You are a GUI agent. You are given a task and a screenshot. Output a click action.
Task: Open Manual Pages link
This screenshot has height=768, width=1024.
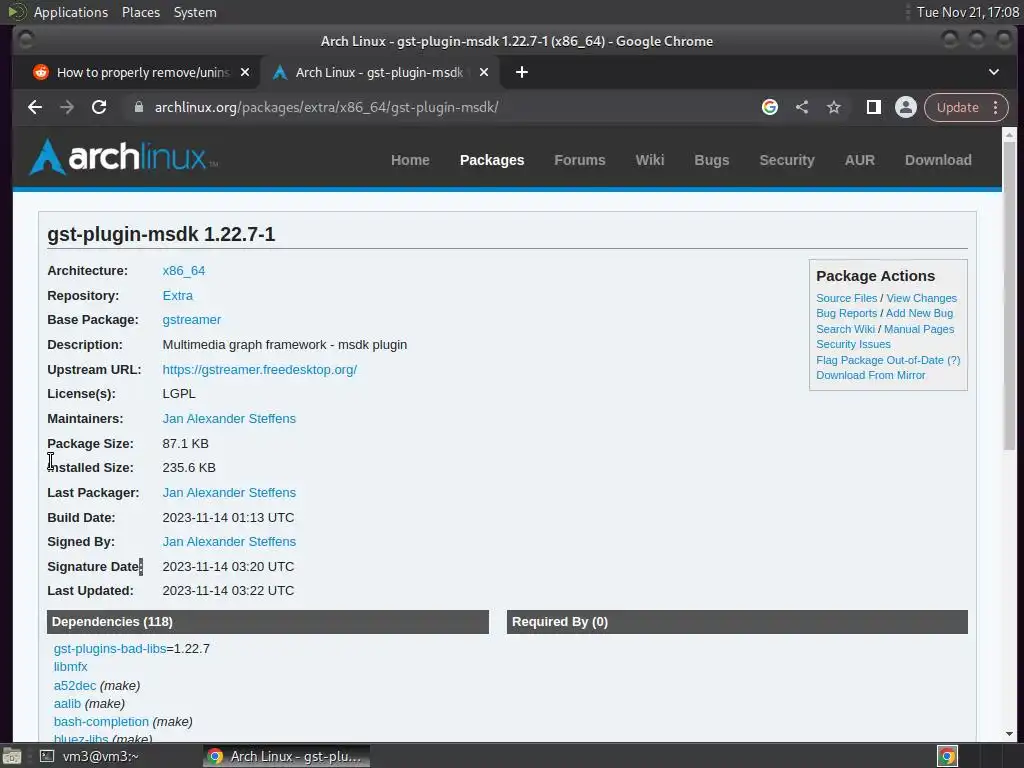(919, 329)
